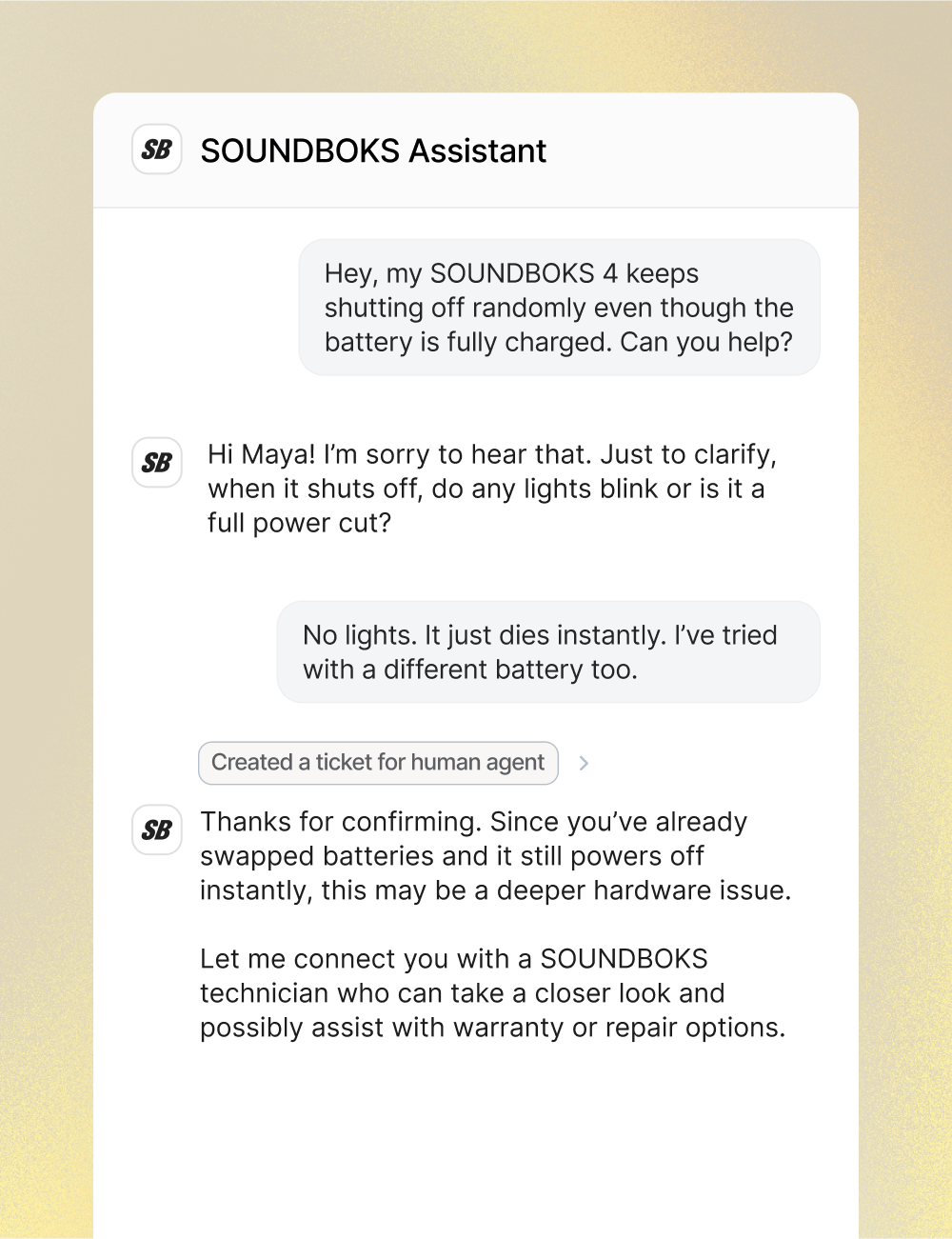Image resolution: width=952 pixels, height=1239 pixels.
Task: Click the SB logo in the chat header
Action: click(x=157, y=150)
